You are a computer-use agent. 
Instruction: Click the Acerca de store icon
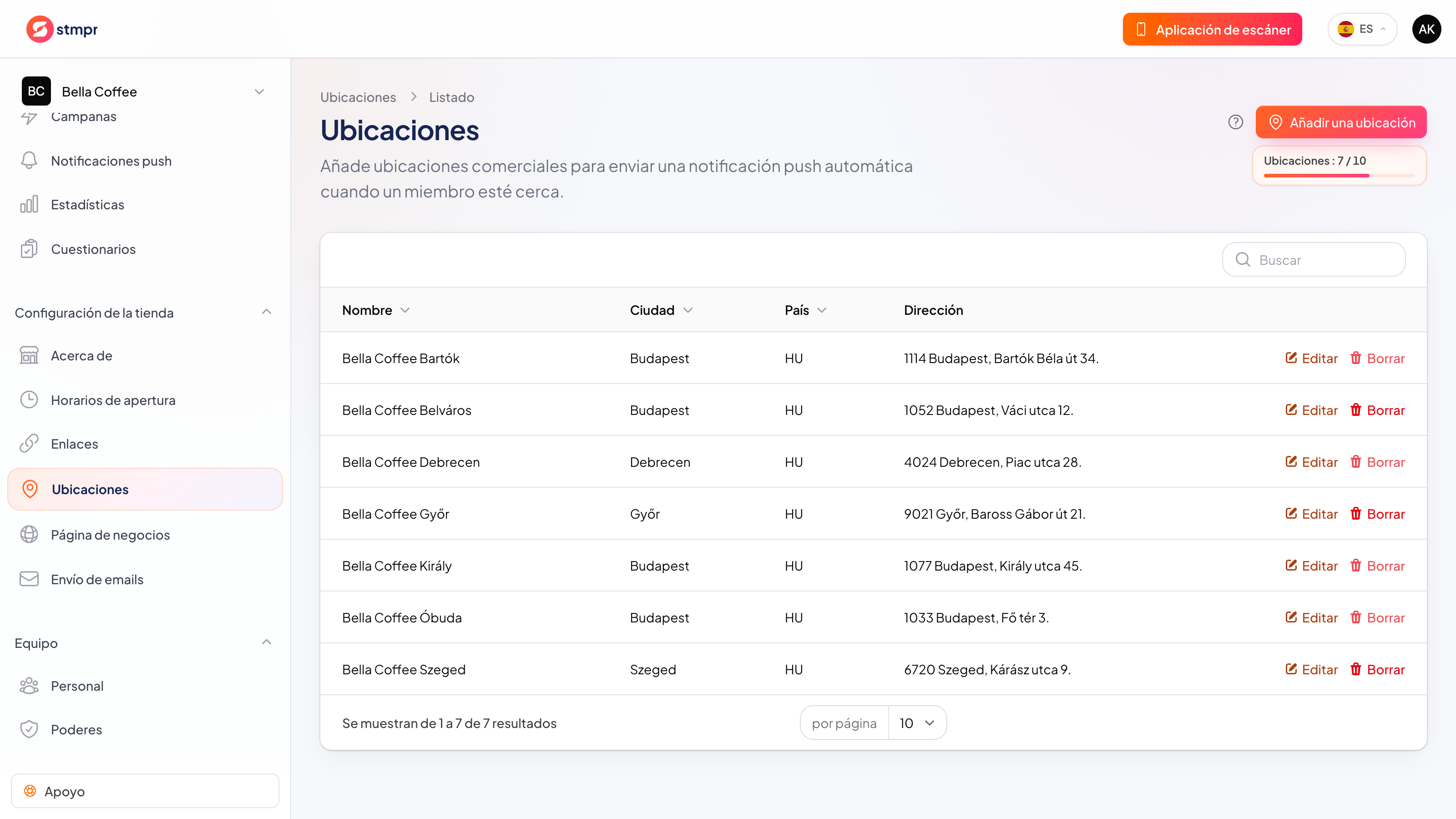coord(29,355)
